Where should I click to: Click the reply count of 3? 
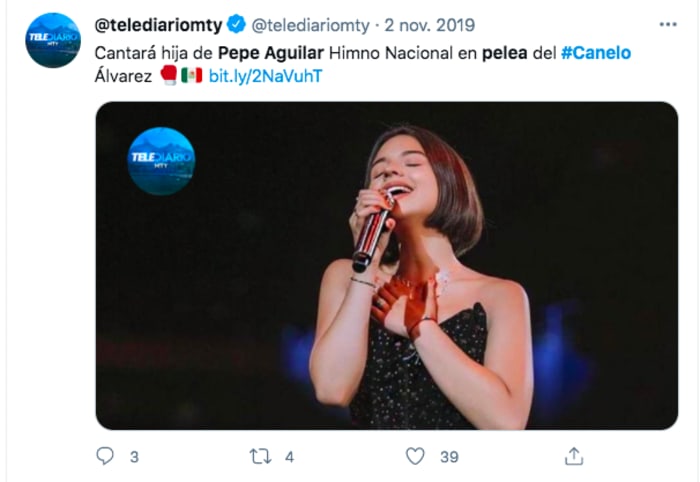click(134, 457)
